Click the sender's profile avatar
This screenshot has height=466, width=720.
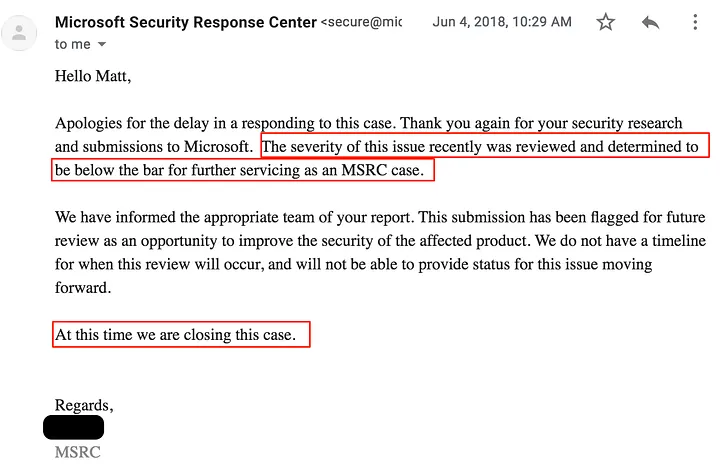tap(19, 33)
